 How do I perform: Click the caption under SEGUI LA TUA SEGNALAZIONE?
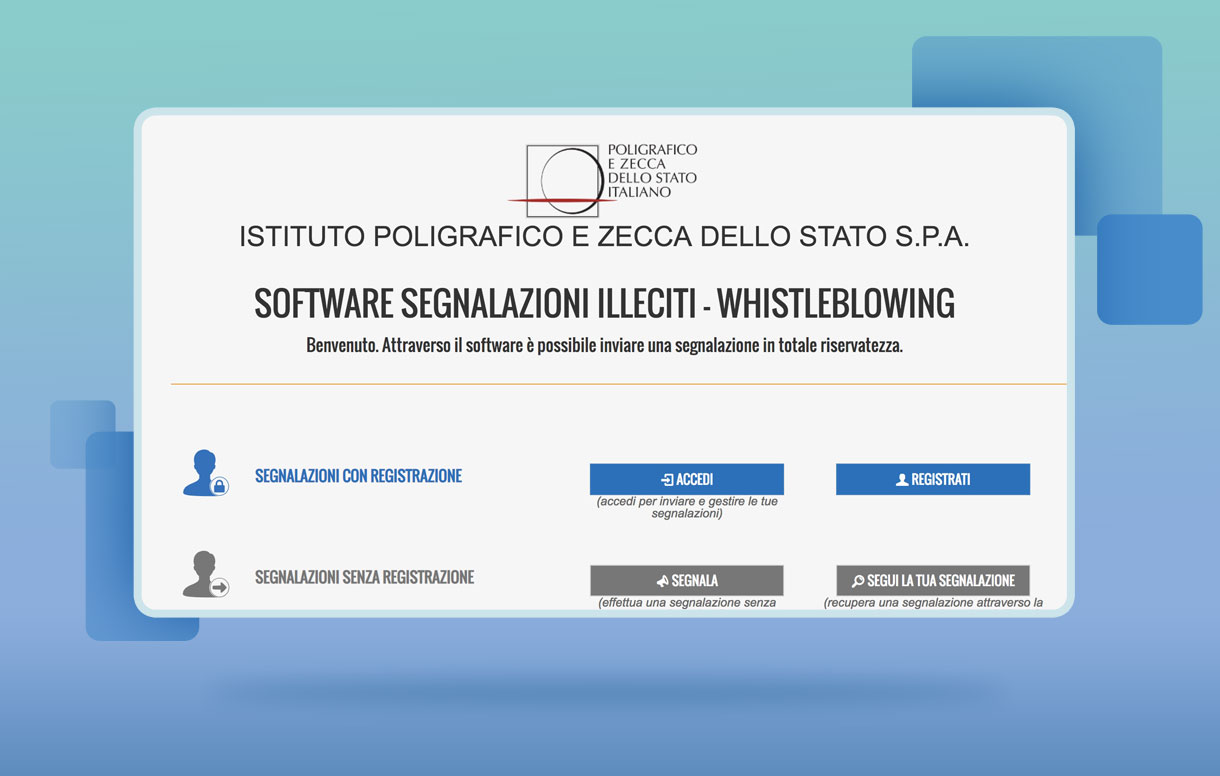pos(933,603)
